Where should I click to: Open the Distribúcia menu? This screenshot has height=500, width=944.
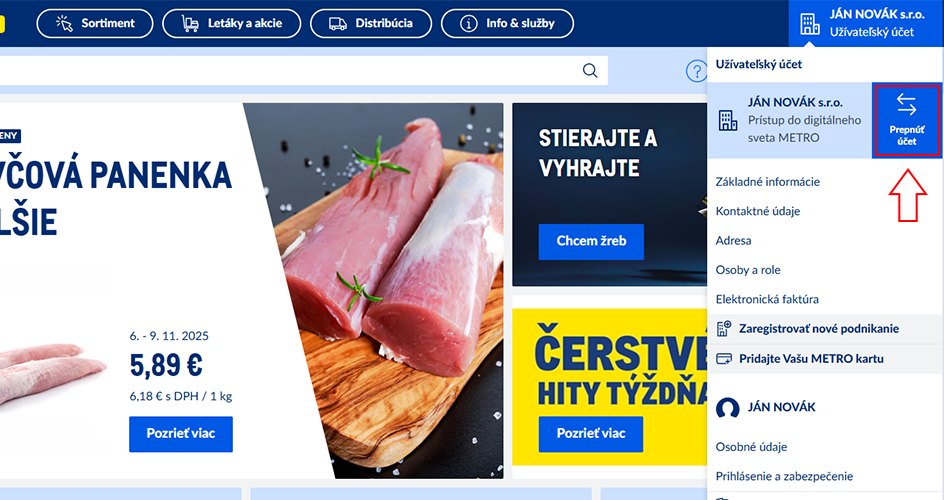click(371, 23)
